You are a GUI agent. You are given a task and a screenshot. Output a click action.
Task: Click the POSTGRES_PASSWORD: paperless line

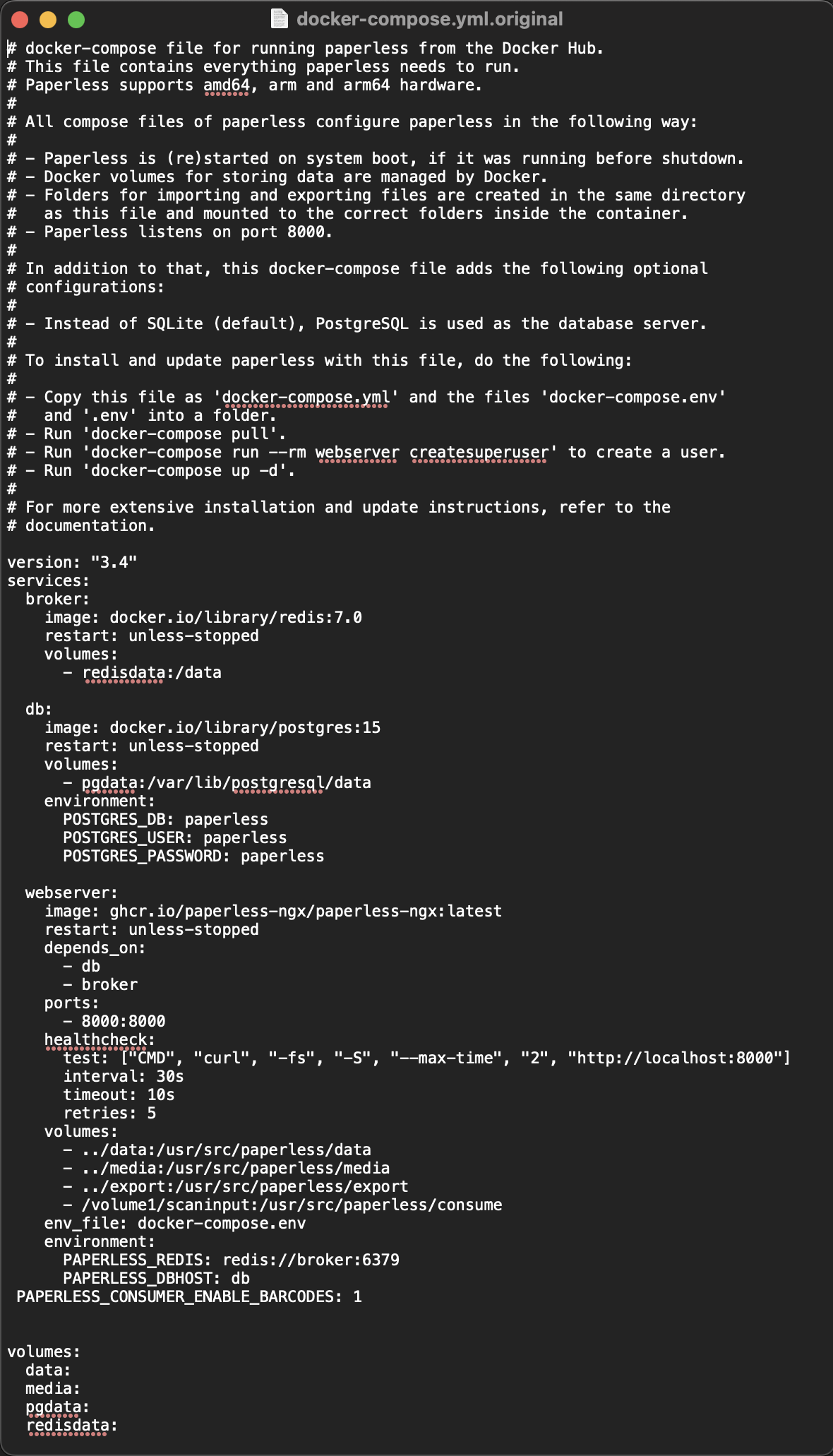193,857
